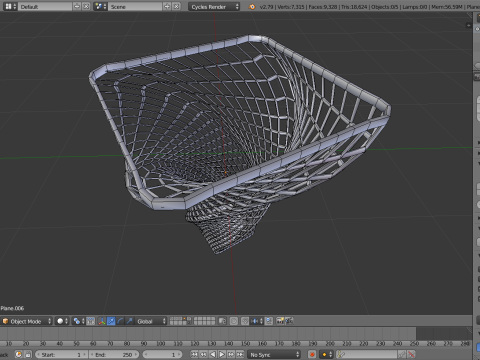Open the Cycles Render engine dropdown
Screen dimensions: 480x360
(214, 6)
